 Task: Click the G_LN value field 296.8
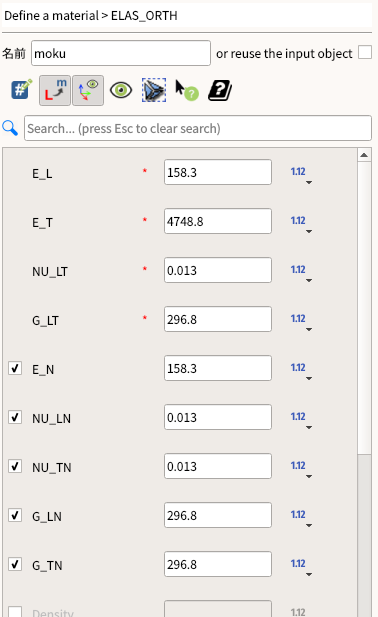pos(218,515)
